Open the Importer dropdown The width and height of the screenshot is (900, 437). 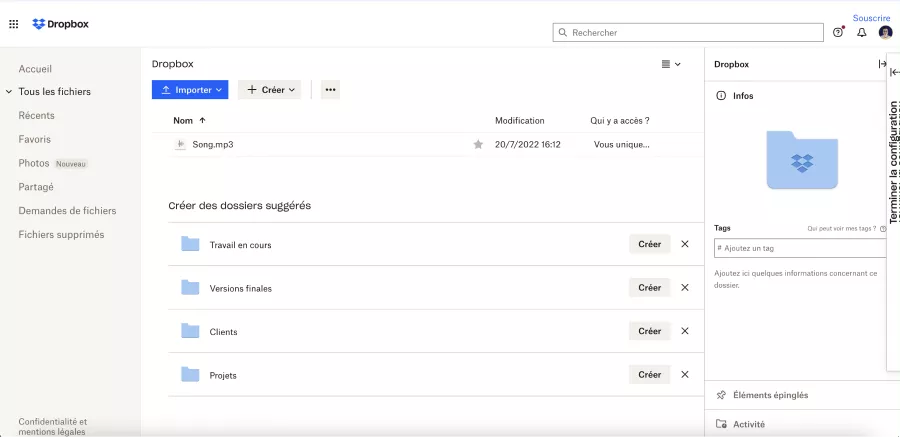190,90
